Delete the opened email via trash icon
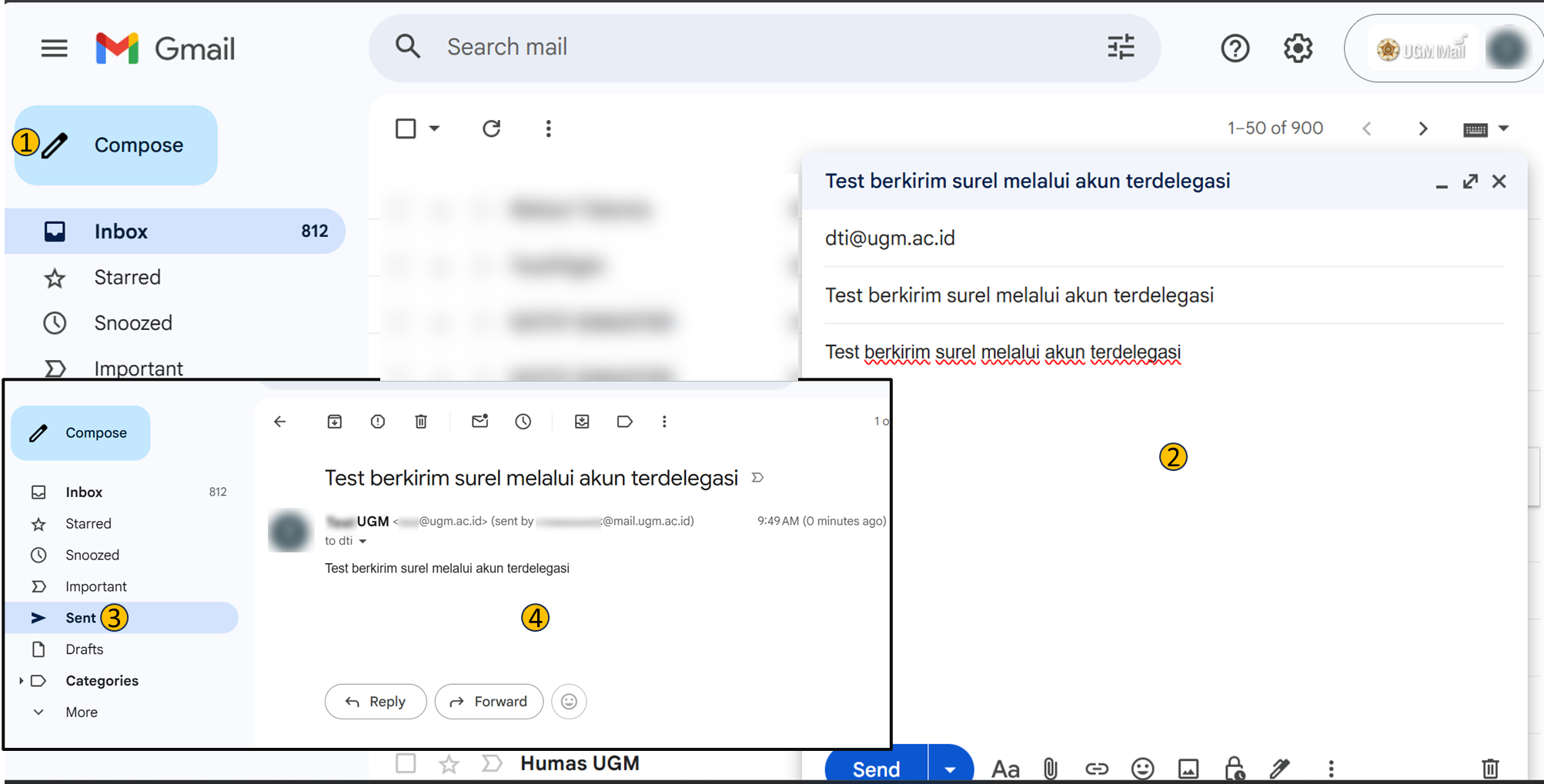Image resolution: width=1544 pixels, height=784 pixels. point(421,422)
